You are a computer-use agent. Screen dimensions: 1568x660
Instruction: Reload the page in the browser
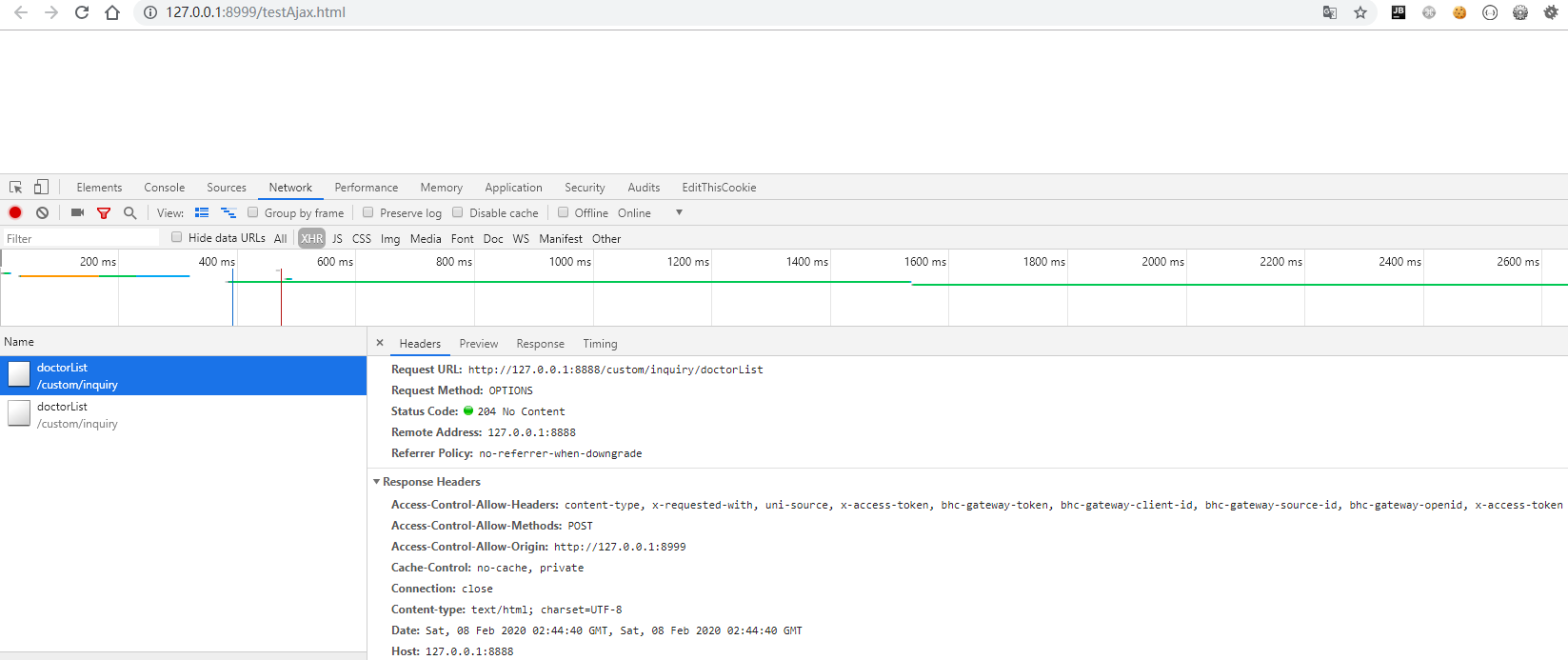82,12
